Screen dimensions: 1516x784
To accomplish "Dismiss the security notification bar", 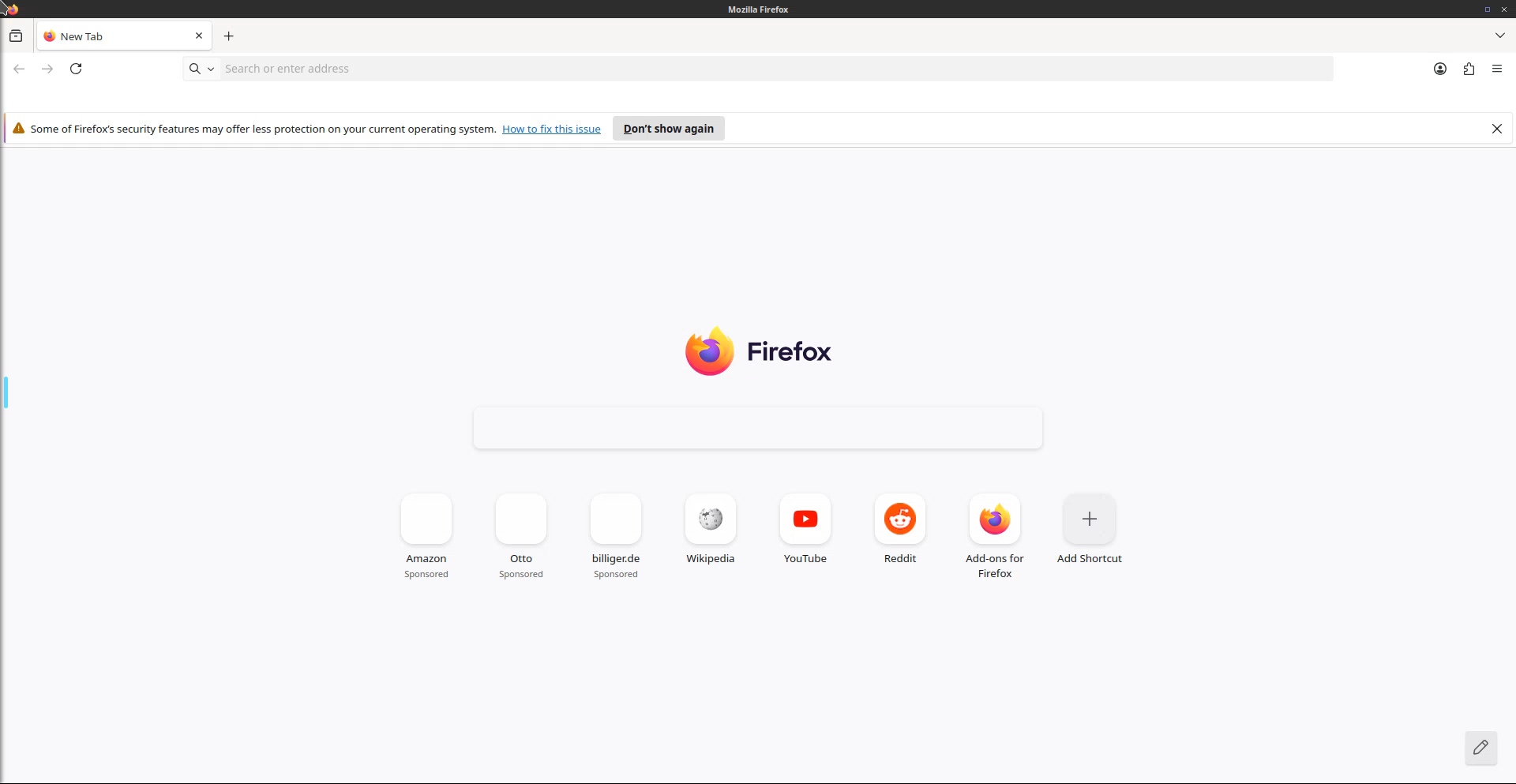I will (1496, 129).
